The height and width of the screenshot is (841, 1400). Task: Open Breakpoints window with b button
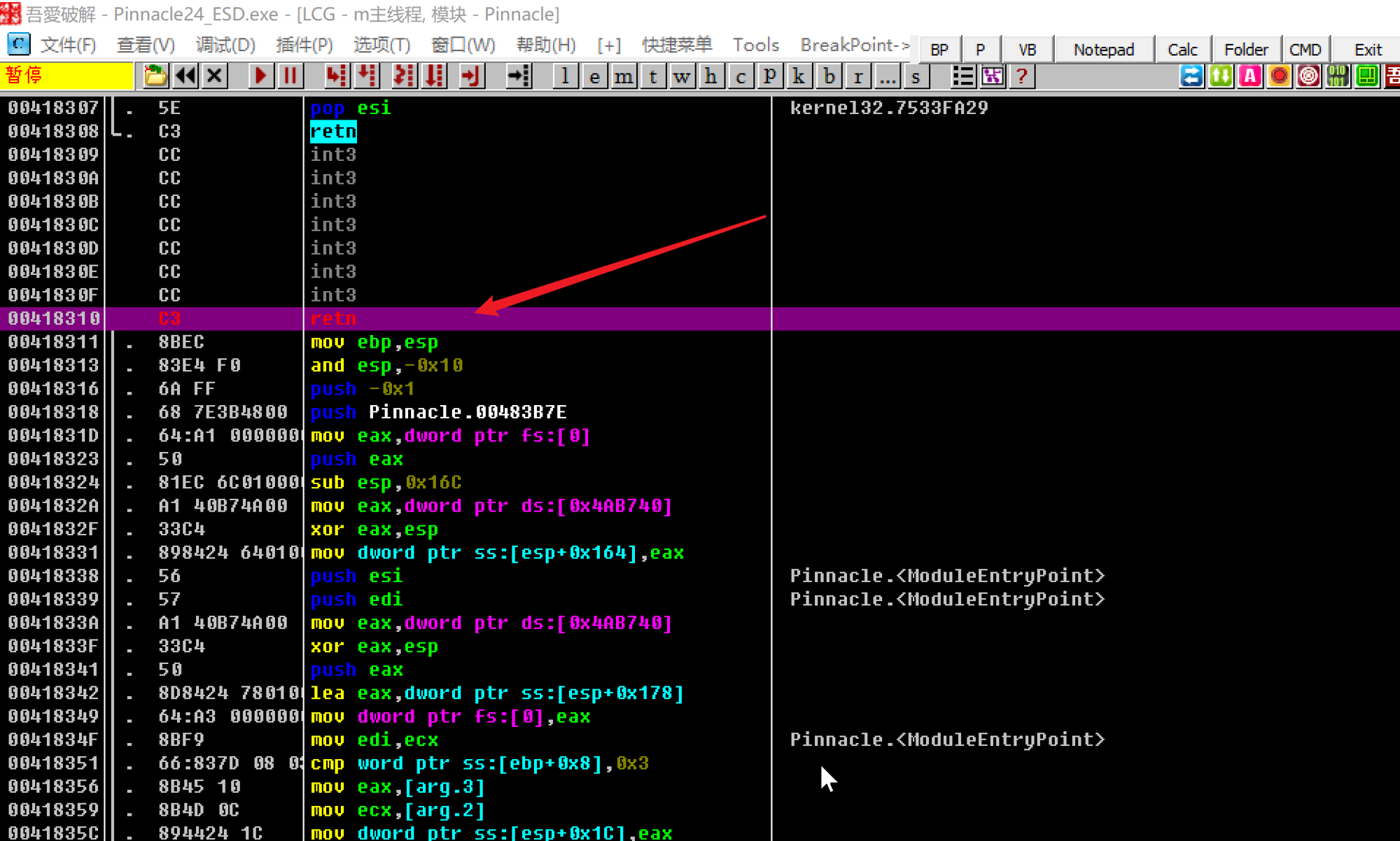(x=829, y=76)
